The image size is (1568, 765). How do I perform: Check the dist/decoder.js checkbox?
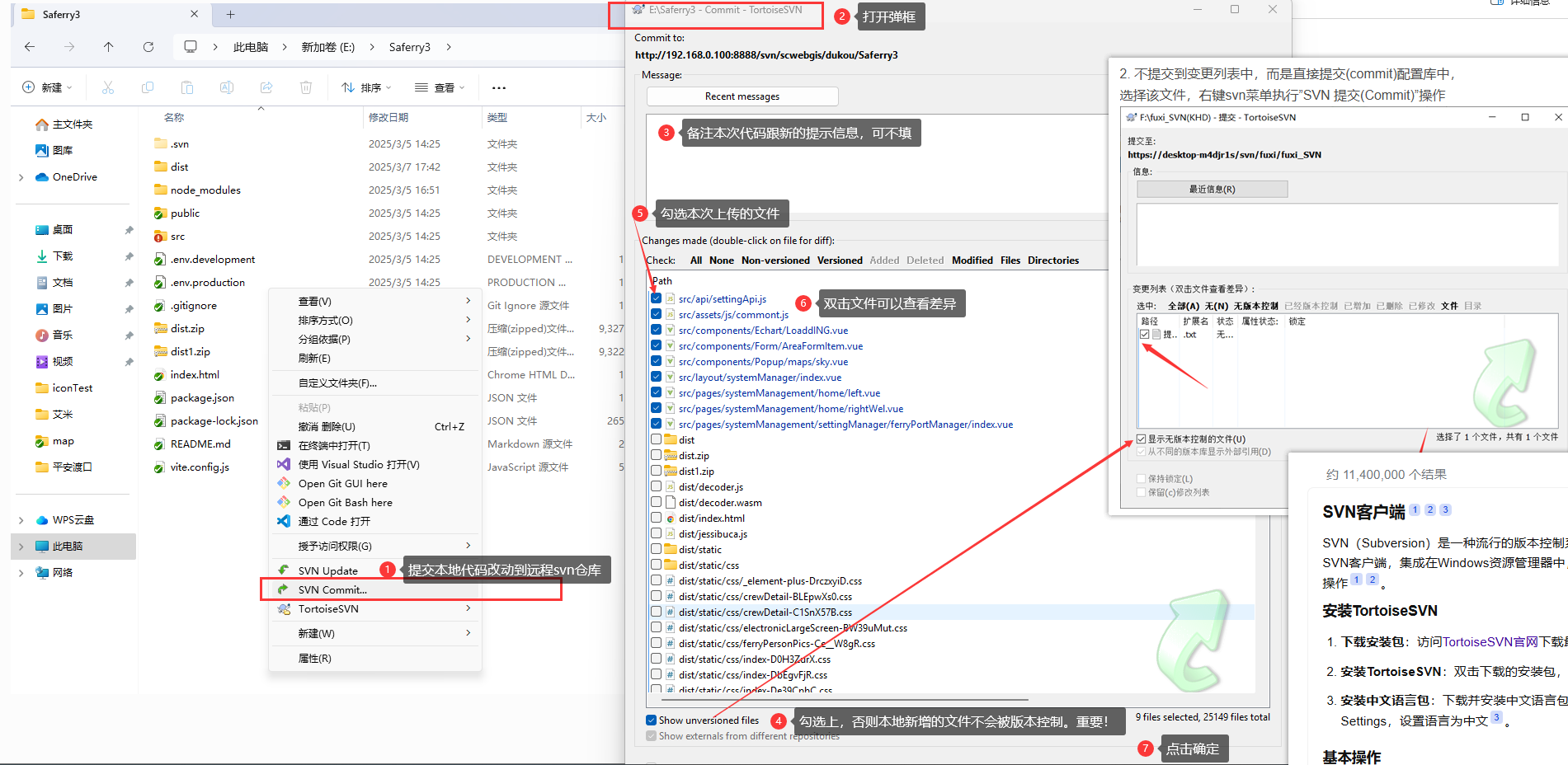[657, 487]
